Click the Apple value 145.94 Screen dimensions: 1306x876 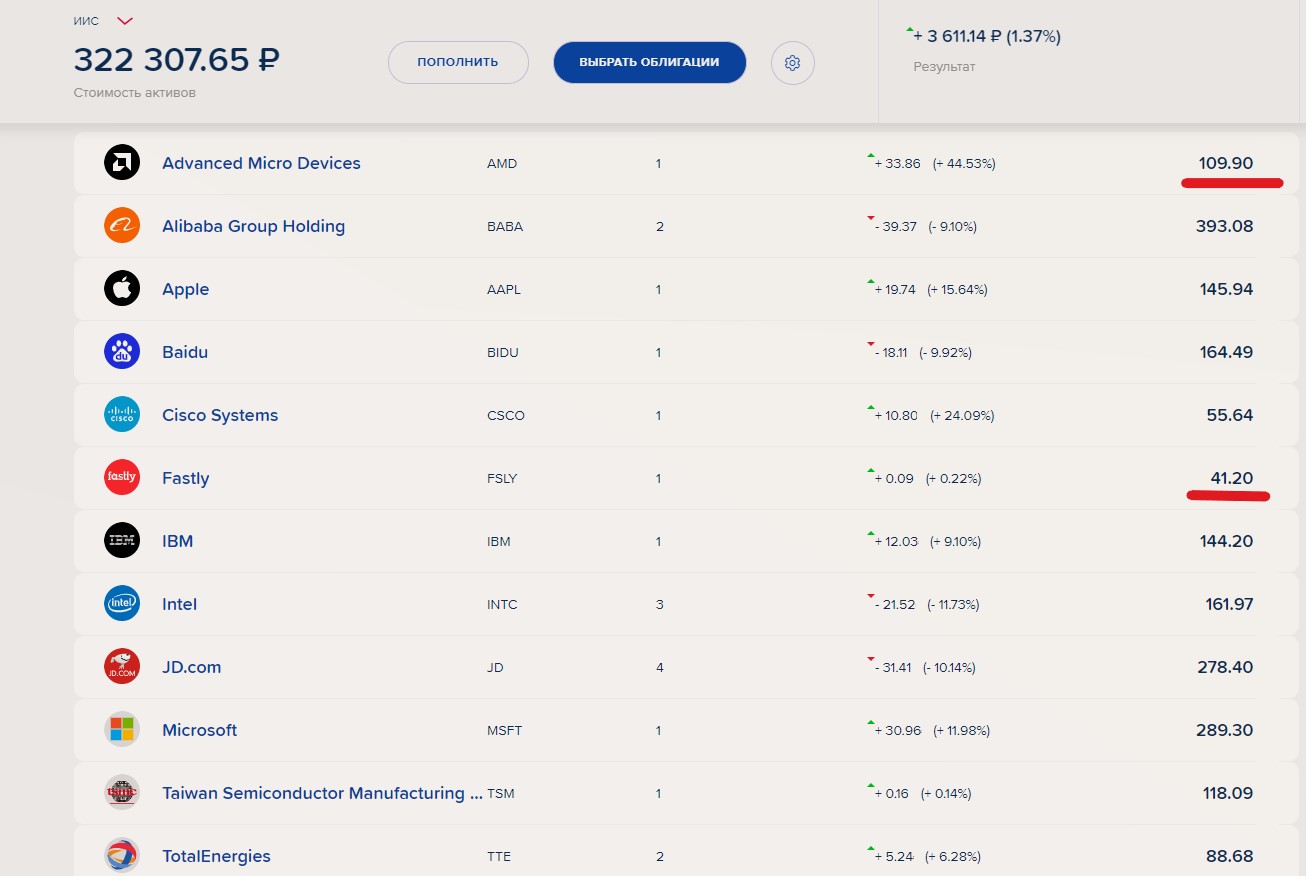click(1227, 289)
